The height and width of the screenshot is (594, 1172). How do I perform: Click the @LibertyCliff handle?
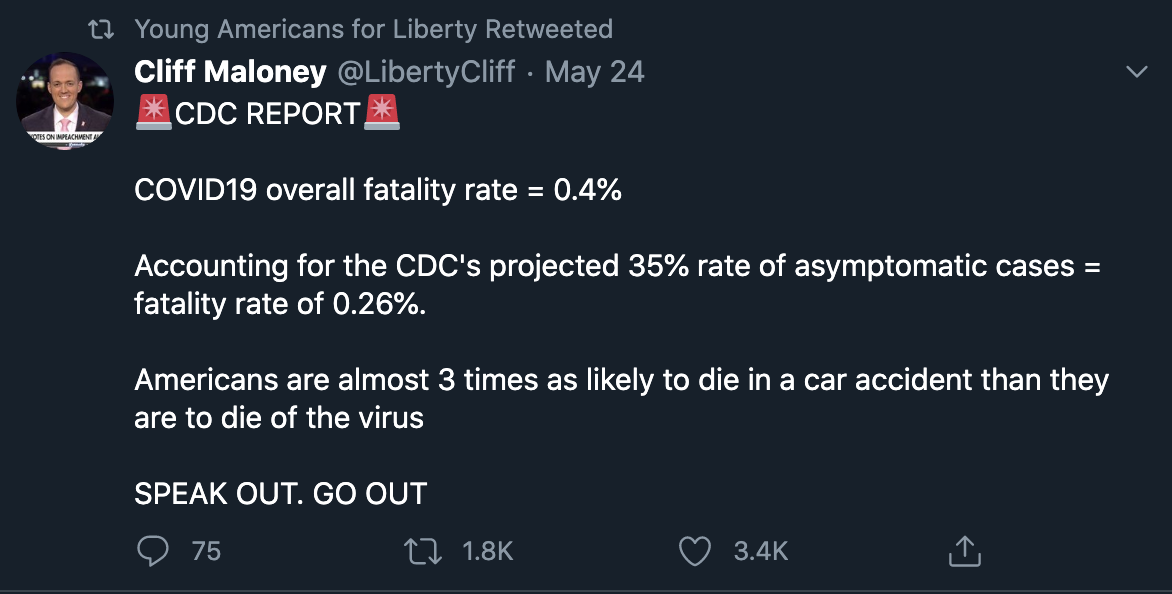pyautogui.click(x=426, y=72)
